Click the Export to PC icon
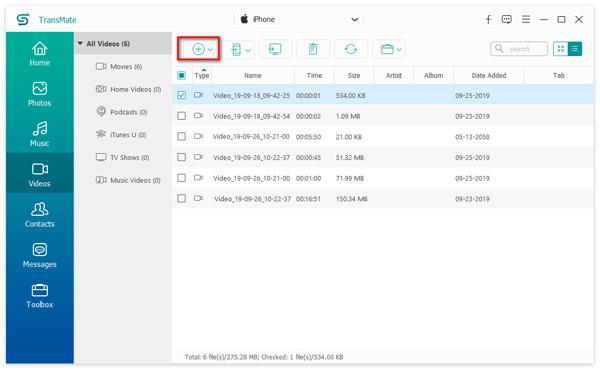 point(275,49)
